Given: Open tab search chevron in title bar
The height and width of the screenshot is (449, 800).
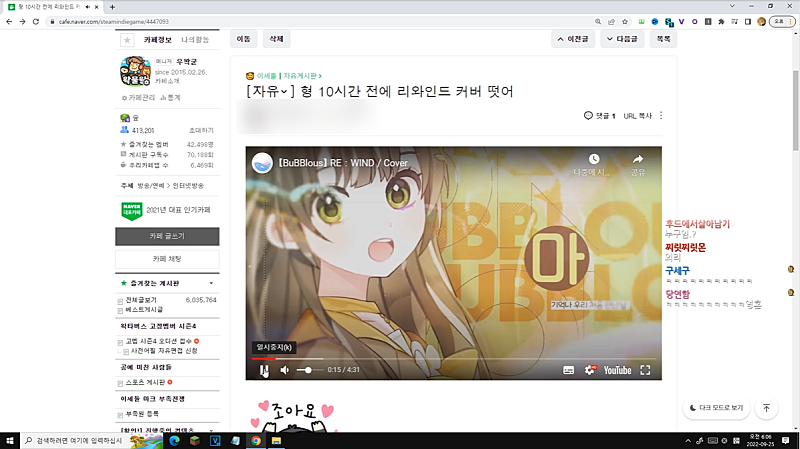Looking at the screenshot, I should point(732,6).
